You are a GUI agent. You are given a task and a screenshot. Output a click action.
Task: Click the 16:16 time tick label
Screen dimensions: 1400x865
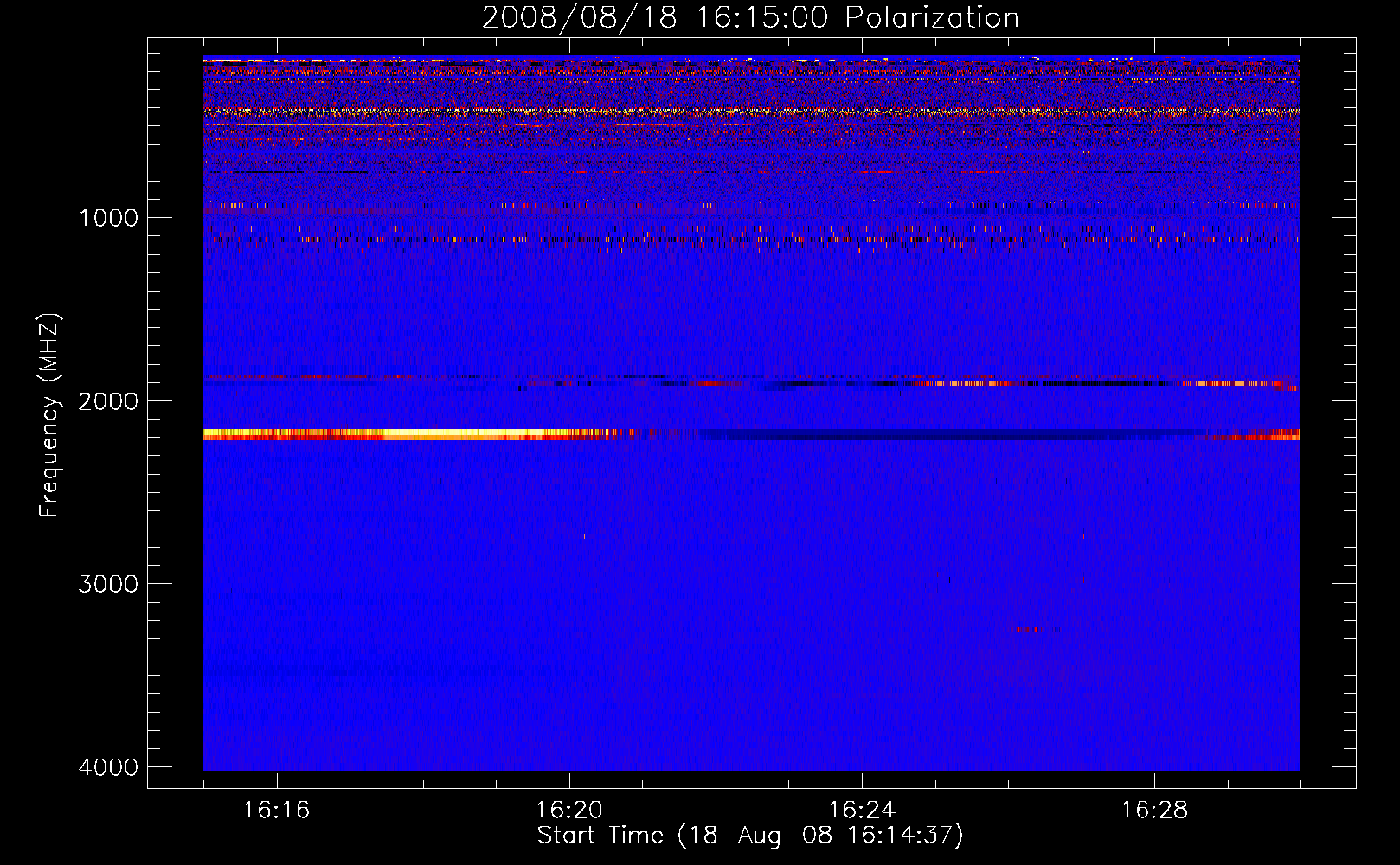[277, 811]
